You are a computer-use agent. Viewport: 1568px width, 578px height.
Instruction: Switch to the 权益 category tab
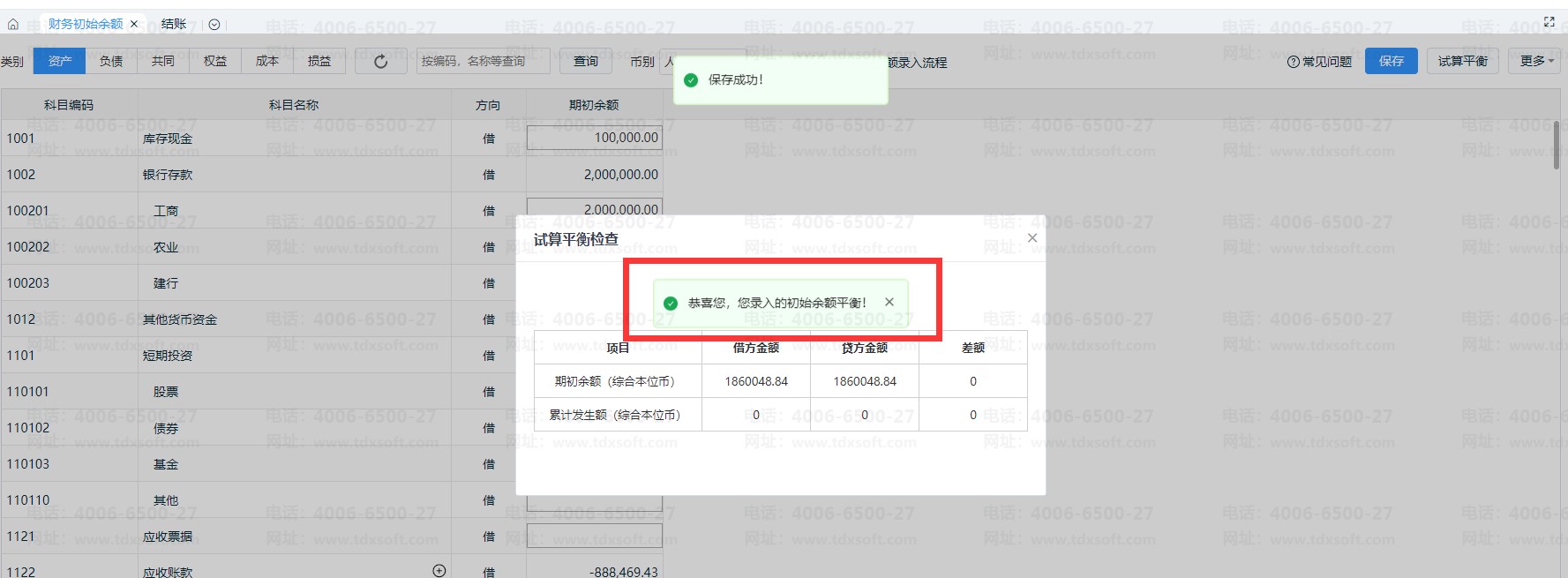pyautogui.click(x=215, y=61)
